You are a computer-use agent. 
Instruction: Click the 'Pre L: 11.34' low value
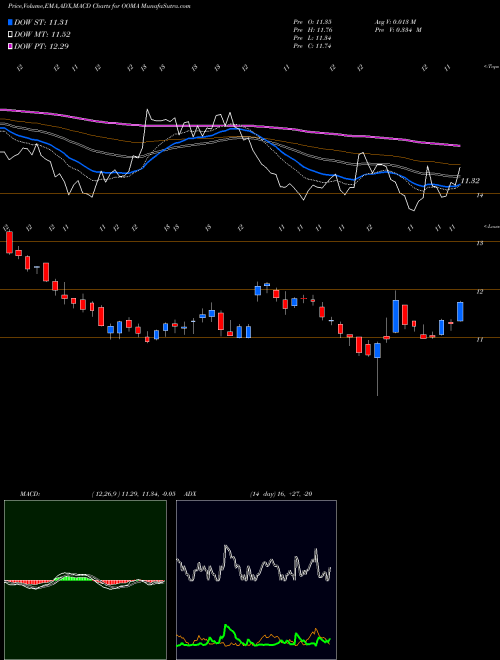313,38
